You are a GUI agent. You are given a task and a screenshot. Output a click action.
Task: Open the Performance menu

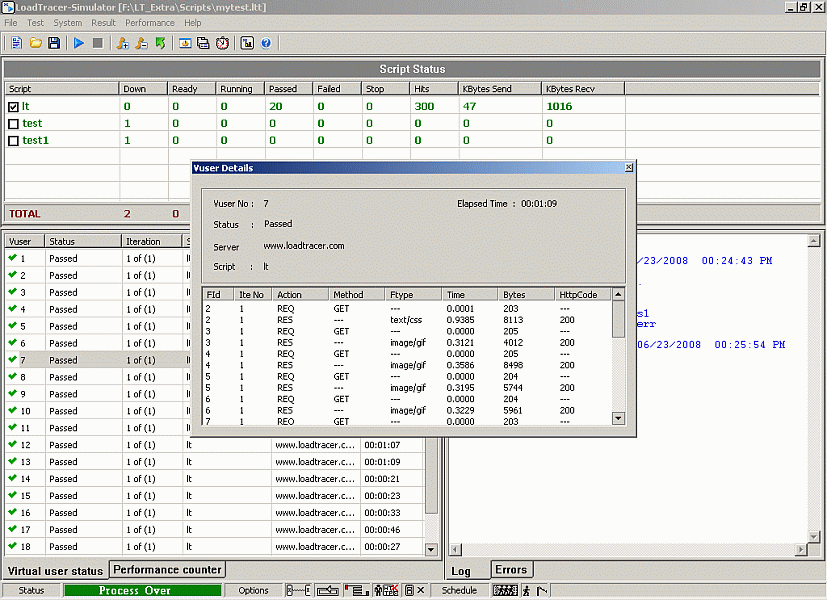(149, 23)
